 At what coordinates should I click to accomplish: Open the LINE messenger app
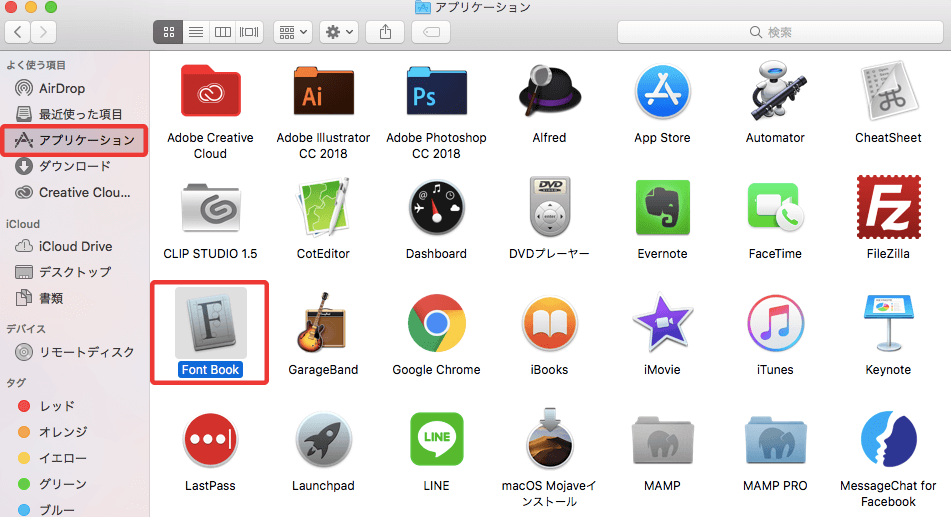click(x=436, y=439)
